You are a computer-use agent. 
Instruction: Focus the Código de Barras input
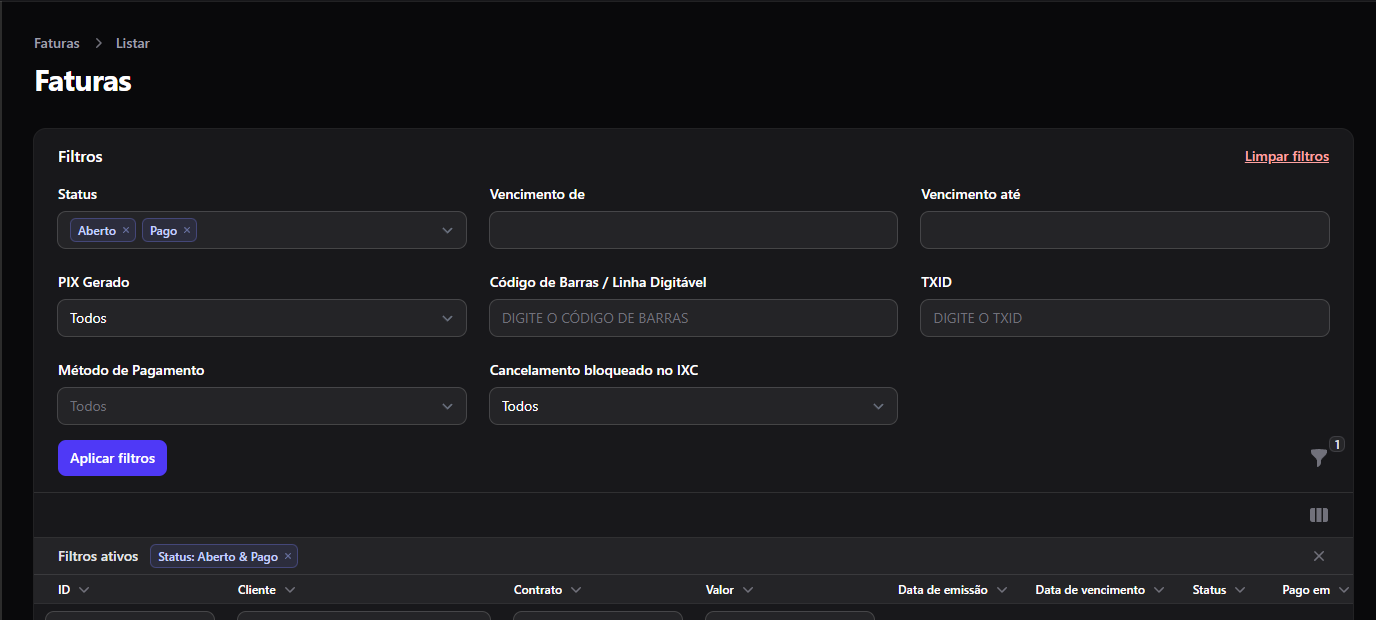(x=693, y=318)
